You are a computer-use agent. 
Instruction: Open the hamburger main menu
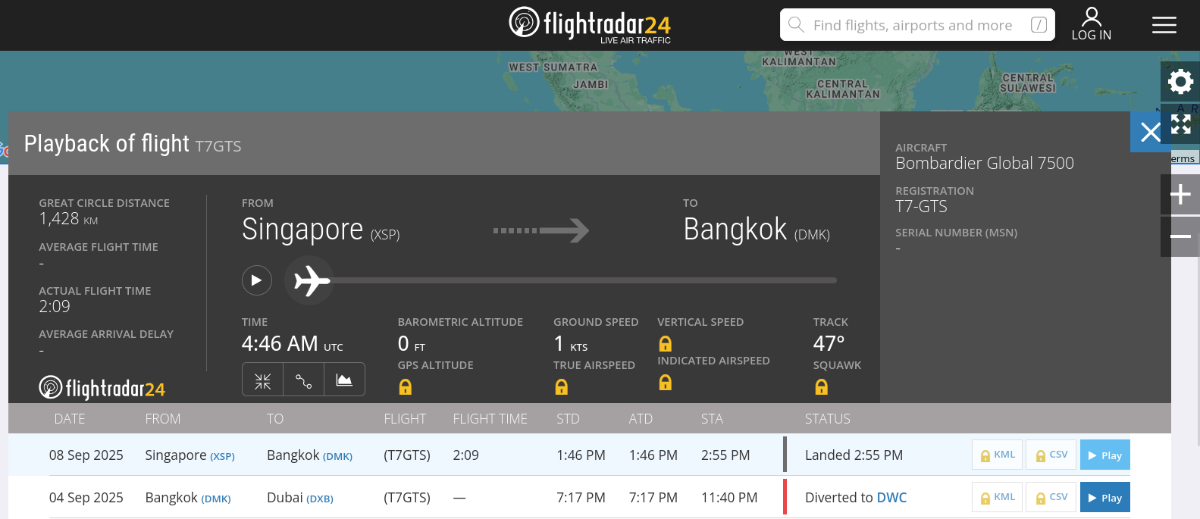click(1164, 25)
